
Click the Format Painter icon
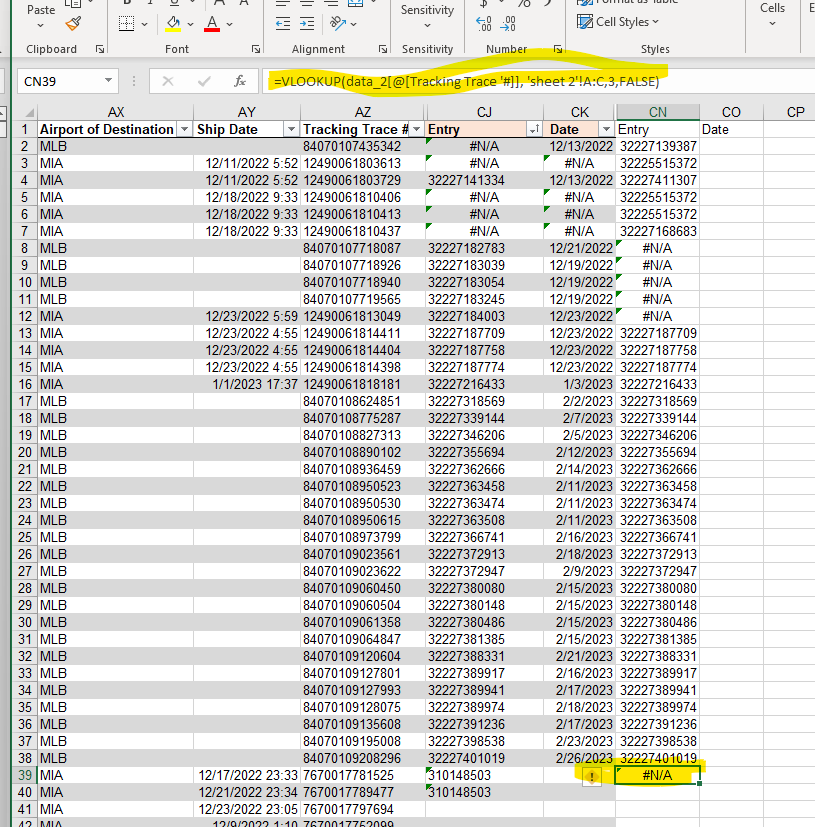pyautogui.click(x=75, y=23)
